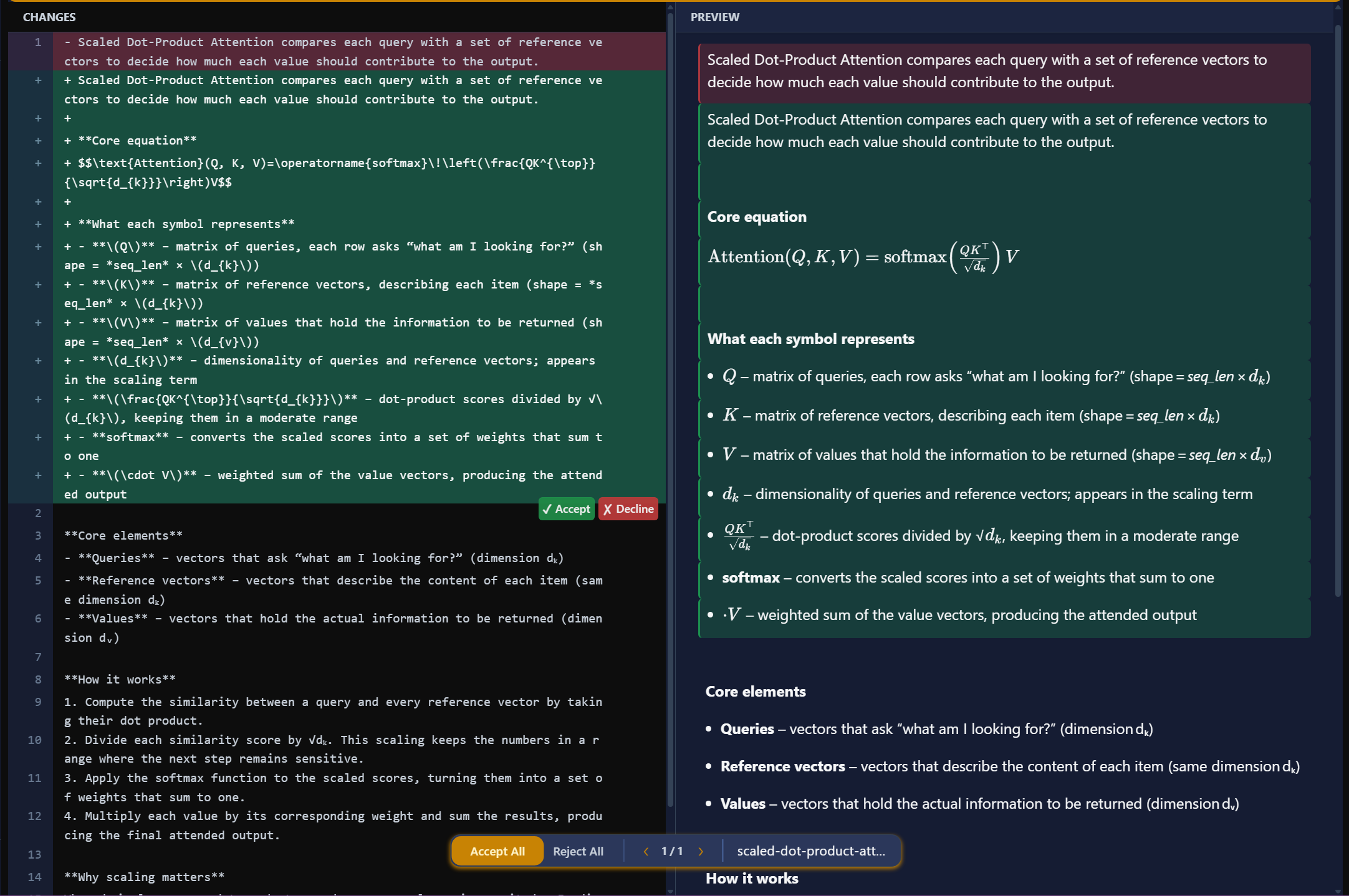Accept the suggested diff change
1349x896 pixels.
click(x=566, y=509)
